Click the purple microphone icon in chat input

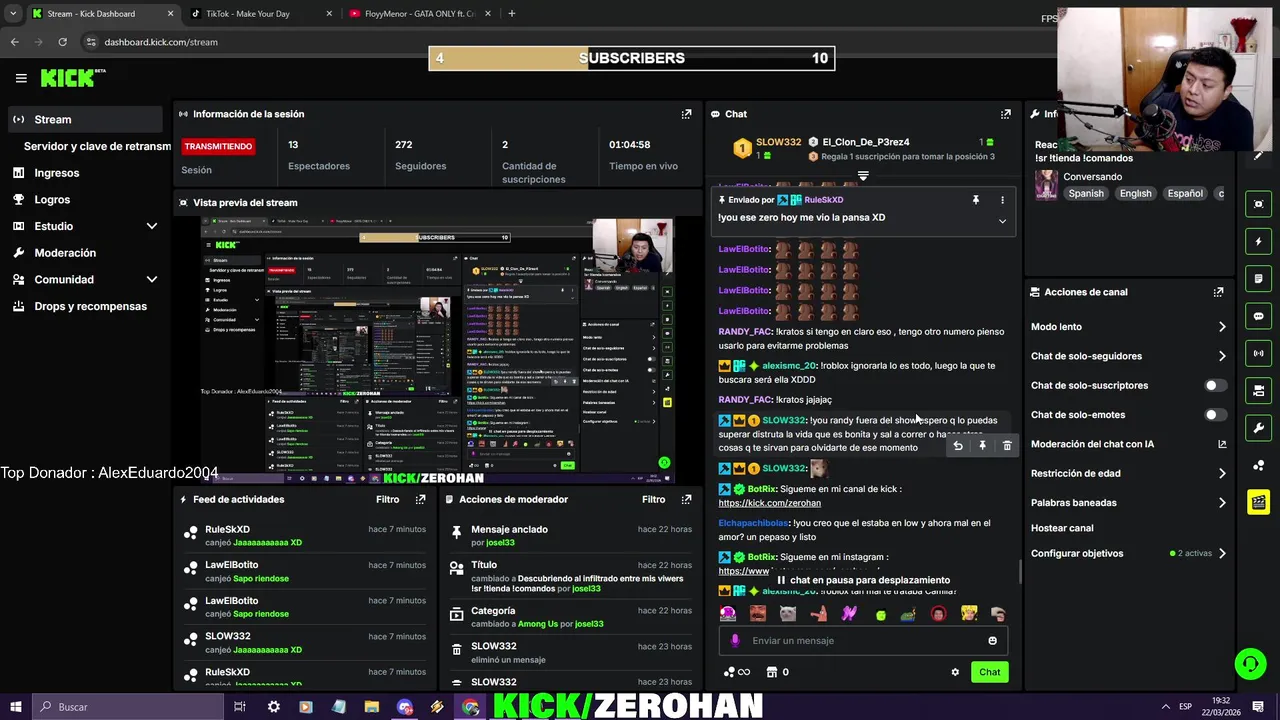click(x=735, y=641)
